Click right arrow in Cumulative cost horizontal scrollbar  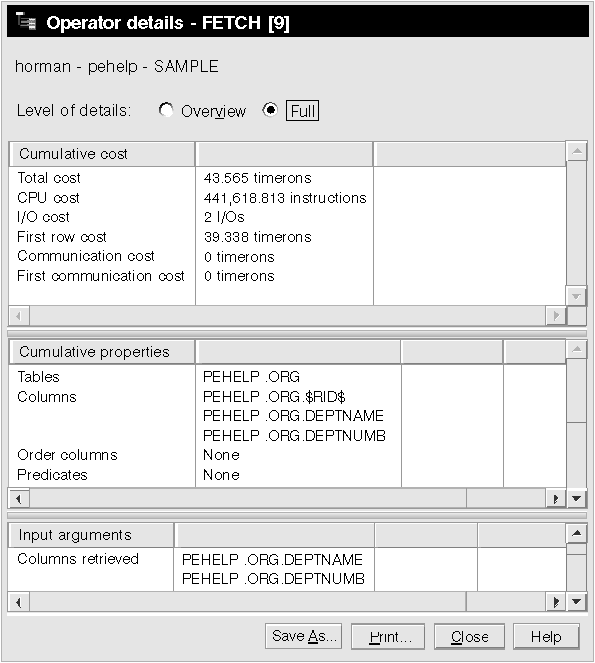[x=556, y=315]
